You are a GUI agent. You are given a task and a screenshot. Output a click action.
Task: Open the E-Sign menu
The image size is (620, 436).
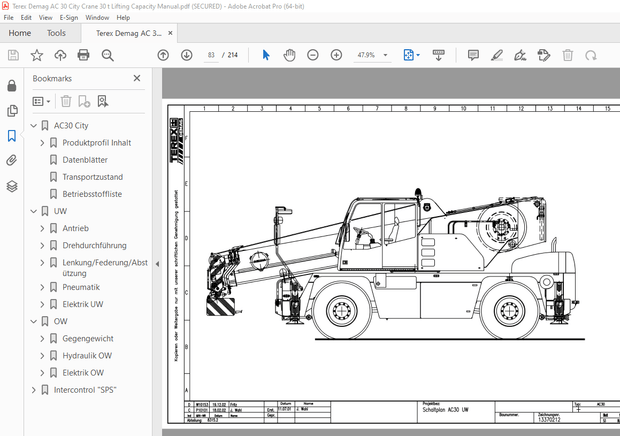69,17
